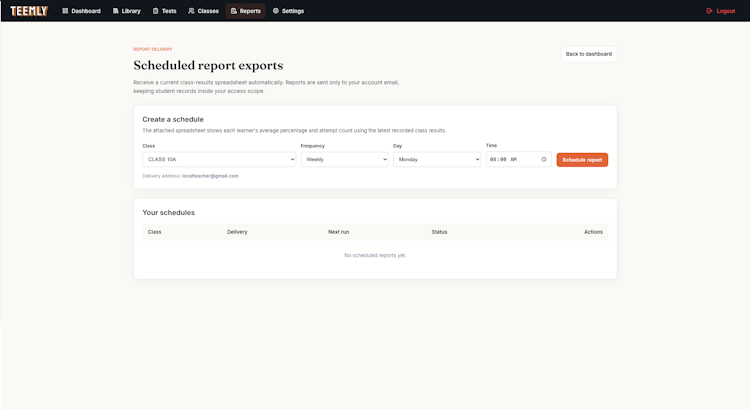Click the 'Your schedules' heading
The width and height of the screenshot is (750, 409).
pyautogui.click(x=168, y=212)
